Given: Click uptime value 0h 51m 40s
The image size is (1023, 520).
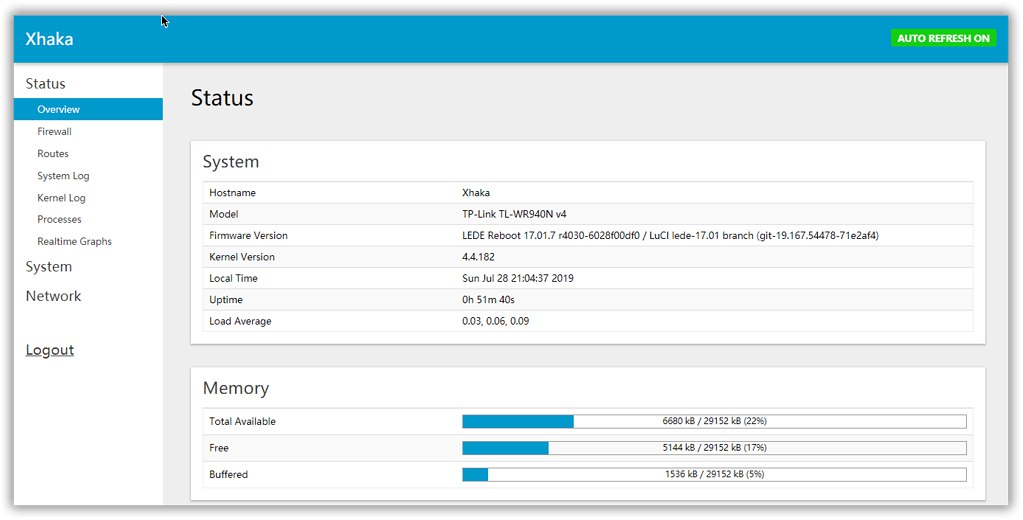Looking at the screenshot, I should [488, 299].
